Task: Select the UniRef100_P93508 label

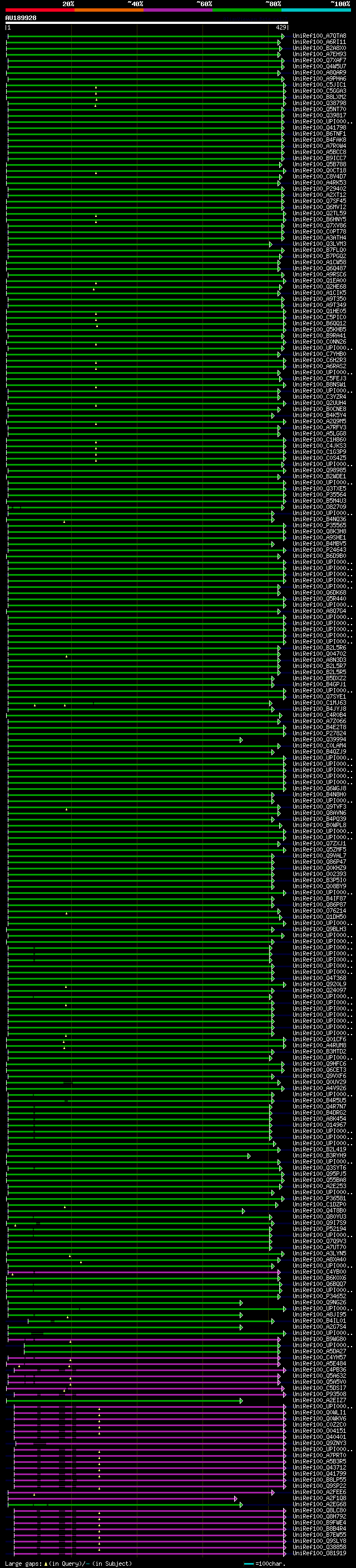Action: point(319,1394)
